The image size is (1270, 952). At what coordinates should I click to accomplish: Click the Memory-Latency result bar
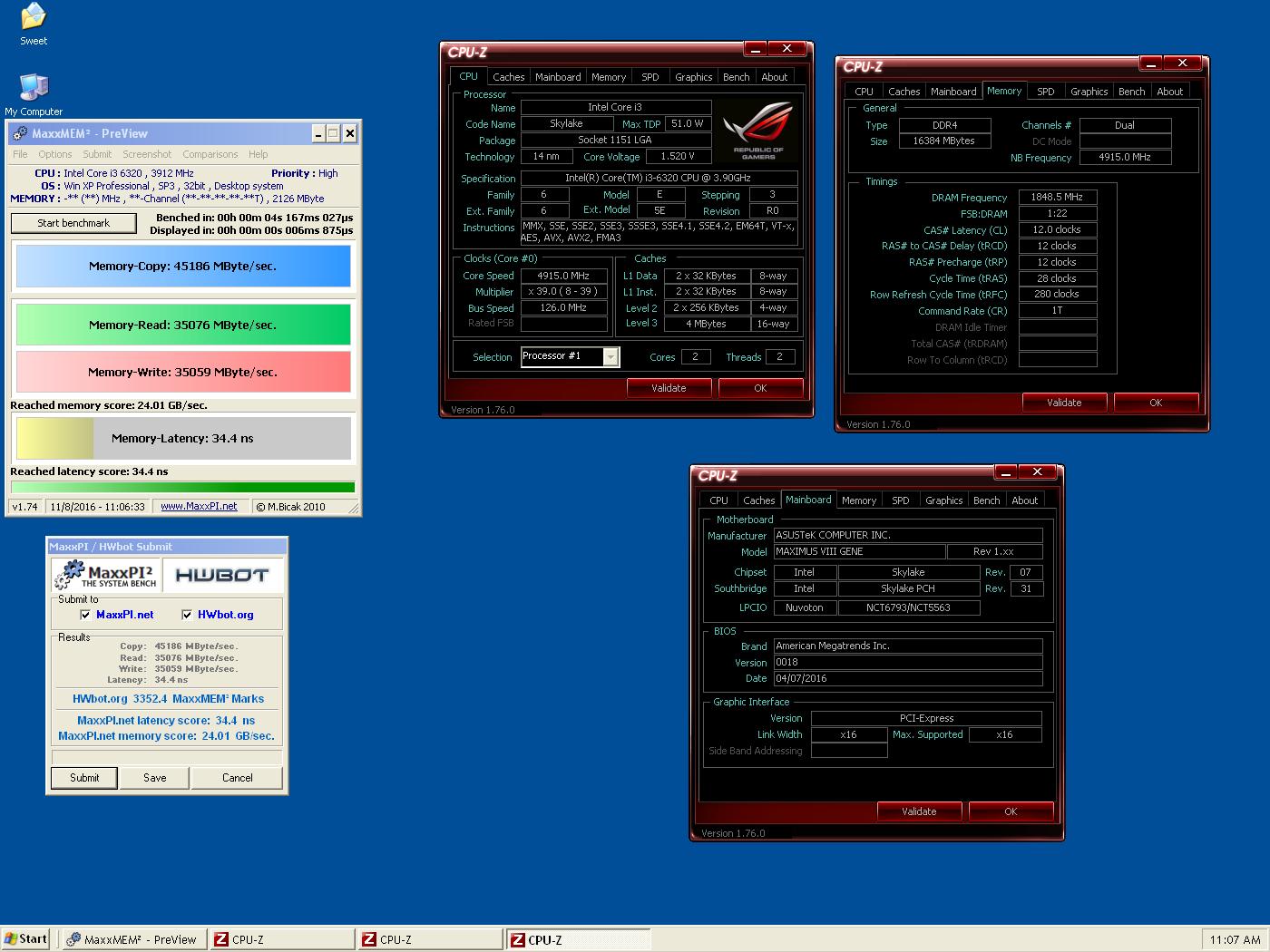click(x=183, y=438)
